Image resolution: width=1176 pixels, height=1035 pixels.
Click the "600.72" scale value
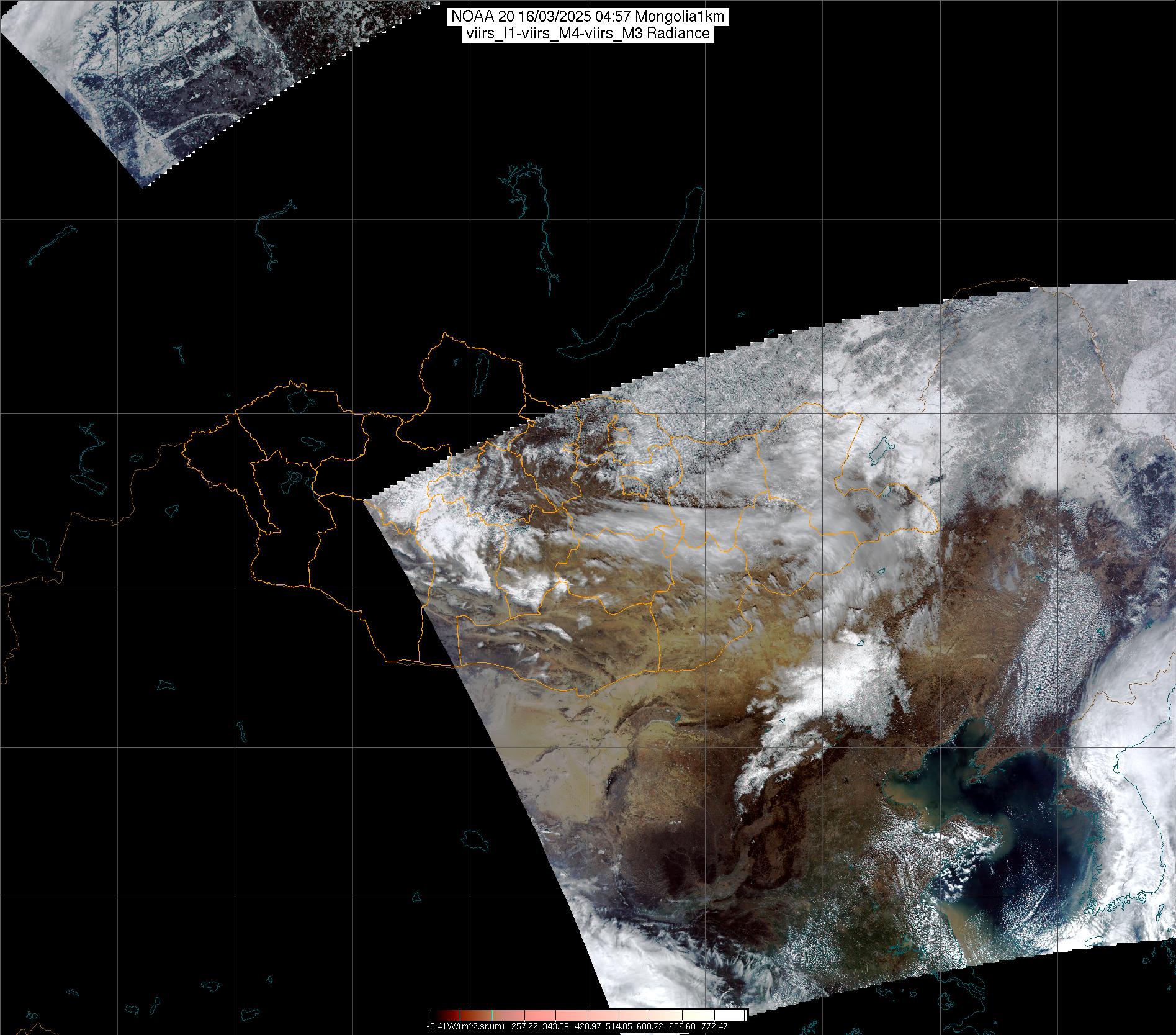pyautogui.click(x=650, y=1026)
